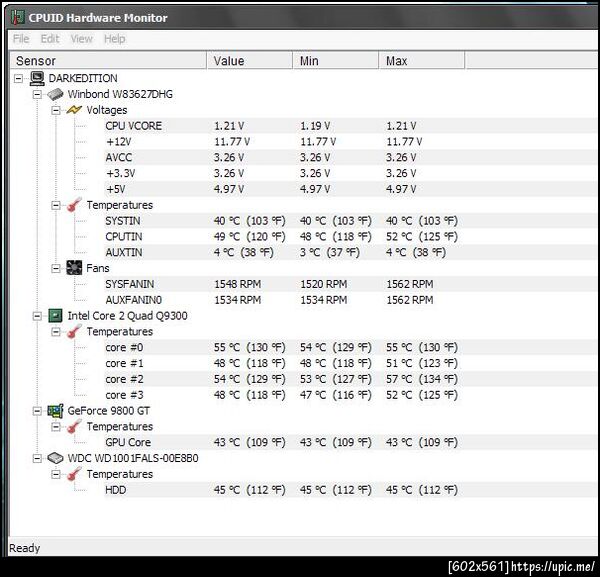Click thermometer icon under GeForce 9800 GT

[x=74, y=426]
